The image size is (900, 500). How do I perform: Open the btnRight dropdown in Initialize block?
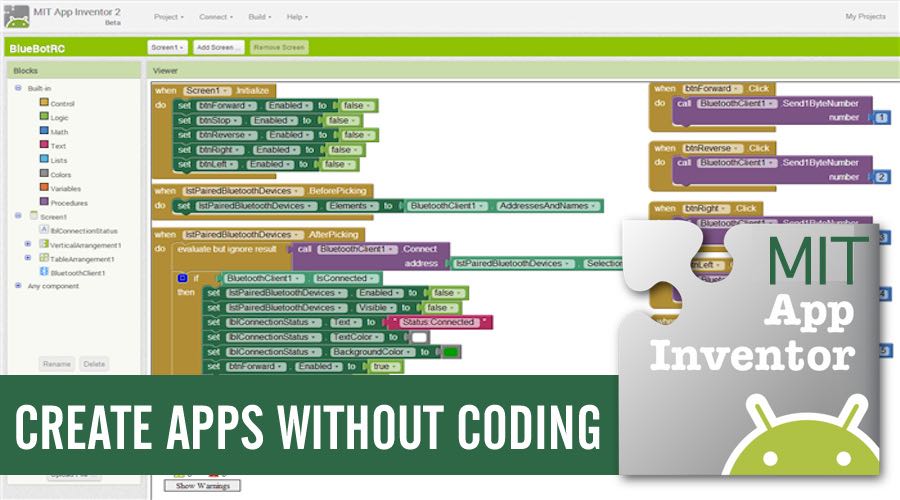coord(220,150)
